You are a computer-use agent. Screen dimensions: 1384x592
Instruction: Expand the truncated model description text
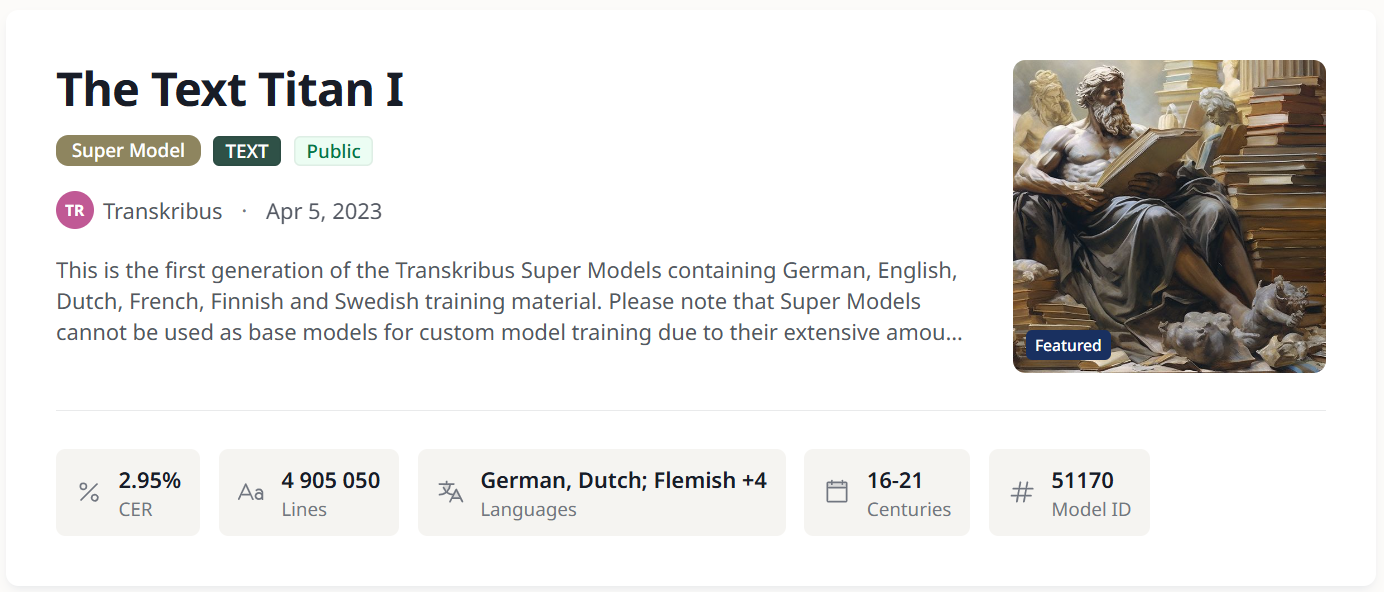point(510,301)
